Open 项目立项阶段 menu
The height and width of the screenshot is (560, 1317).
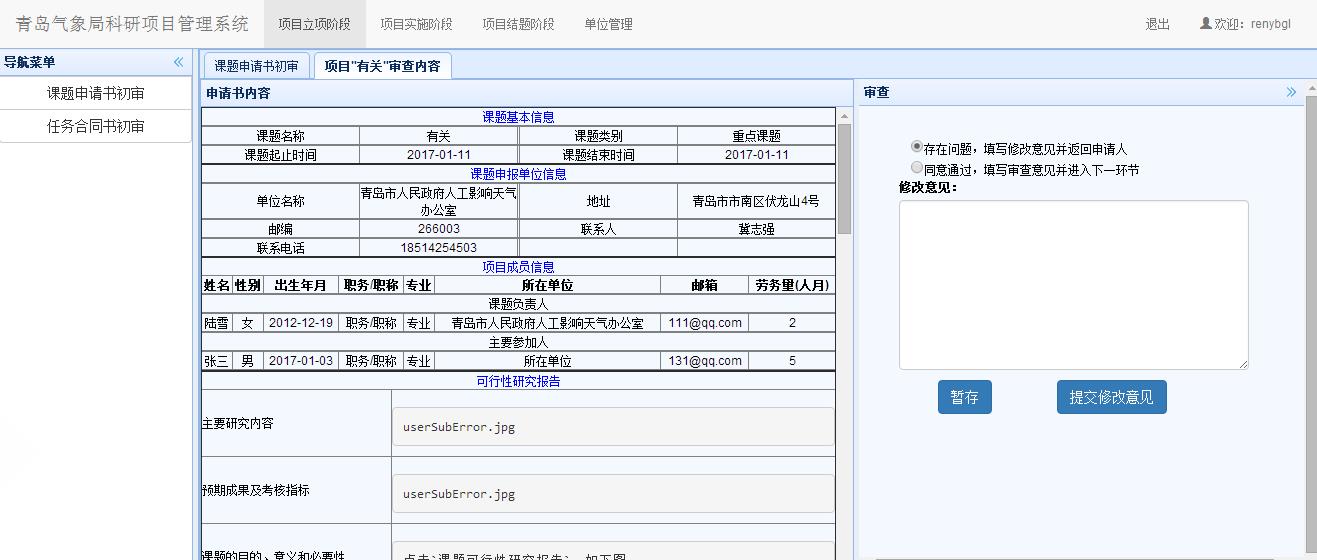point(314,24)
